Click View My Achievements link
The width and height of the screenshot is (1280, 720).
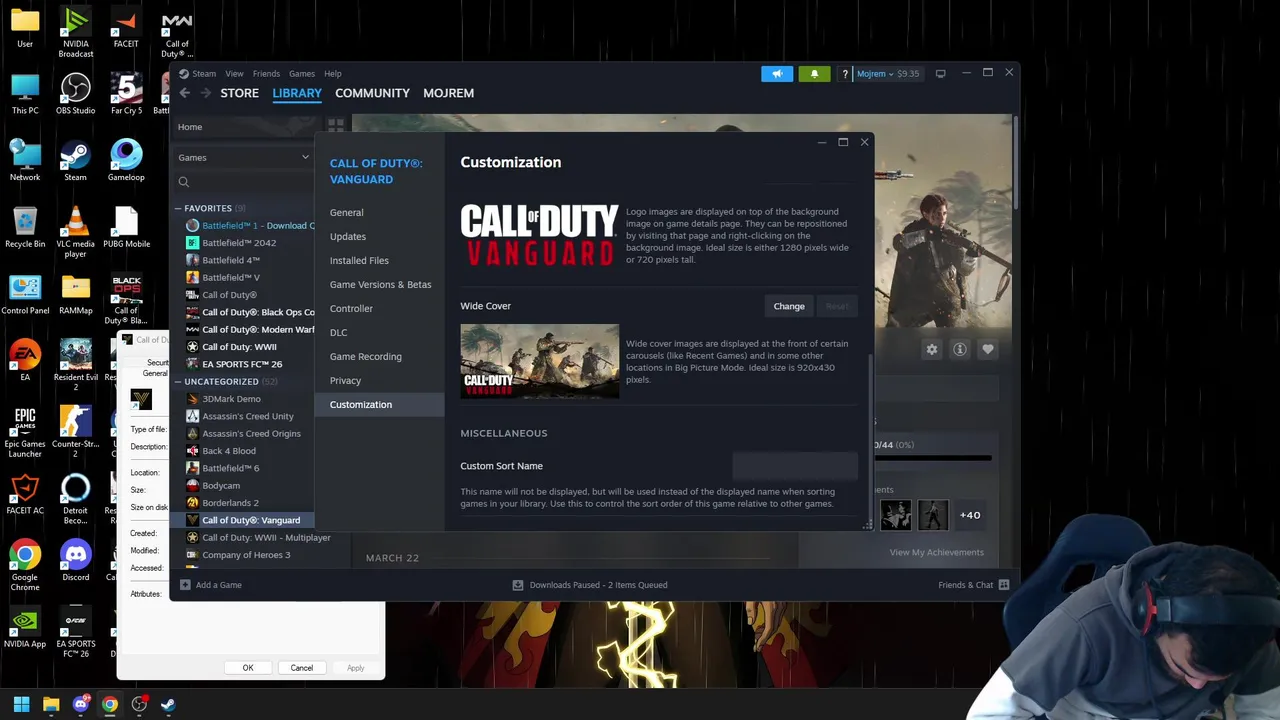(x=937, y=552)
